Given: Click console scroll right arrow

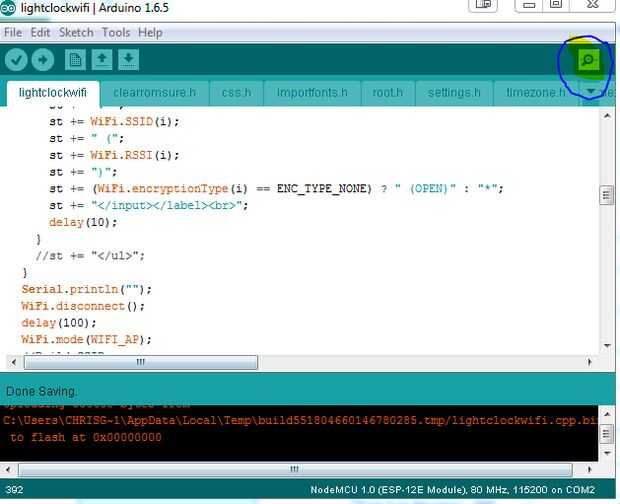Looking at the screenshot, I should [x=589, y=470].
